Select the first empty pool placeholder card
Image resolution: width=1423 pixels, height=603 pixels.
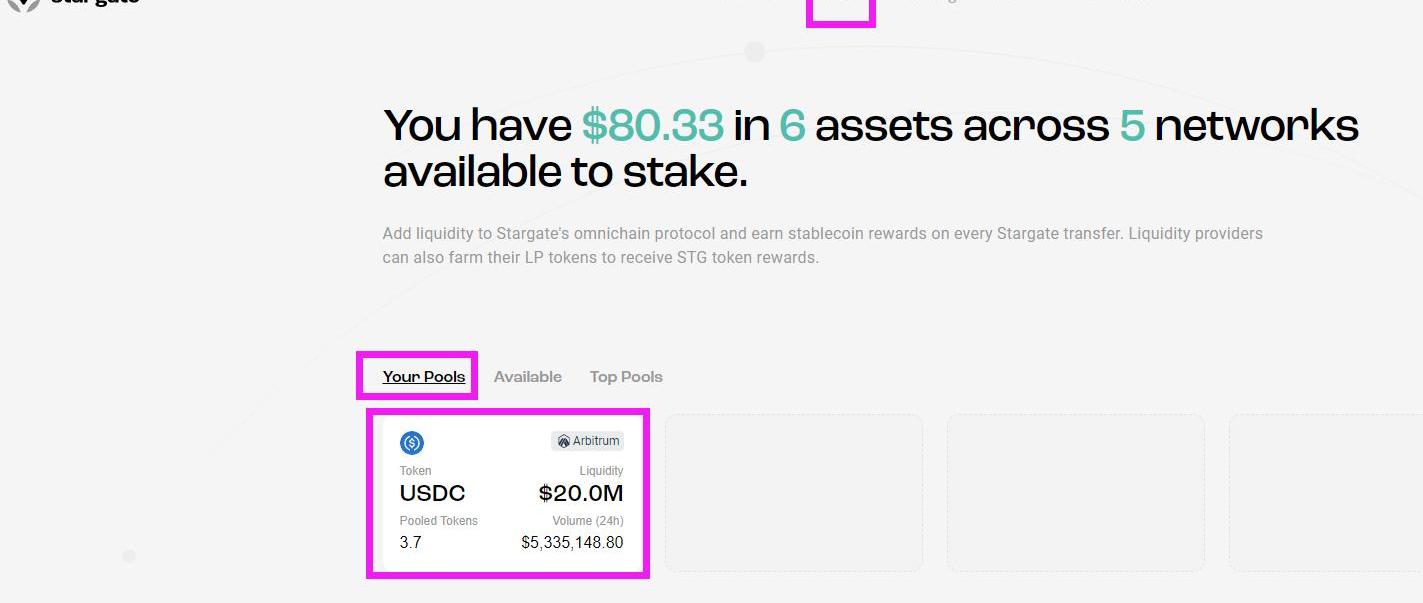point(793,493)
